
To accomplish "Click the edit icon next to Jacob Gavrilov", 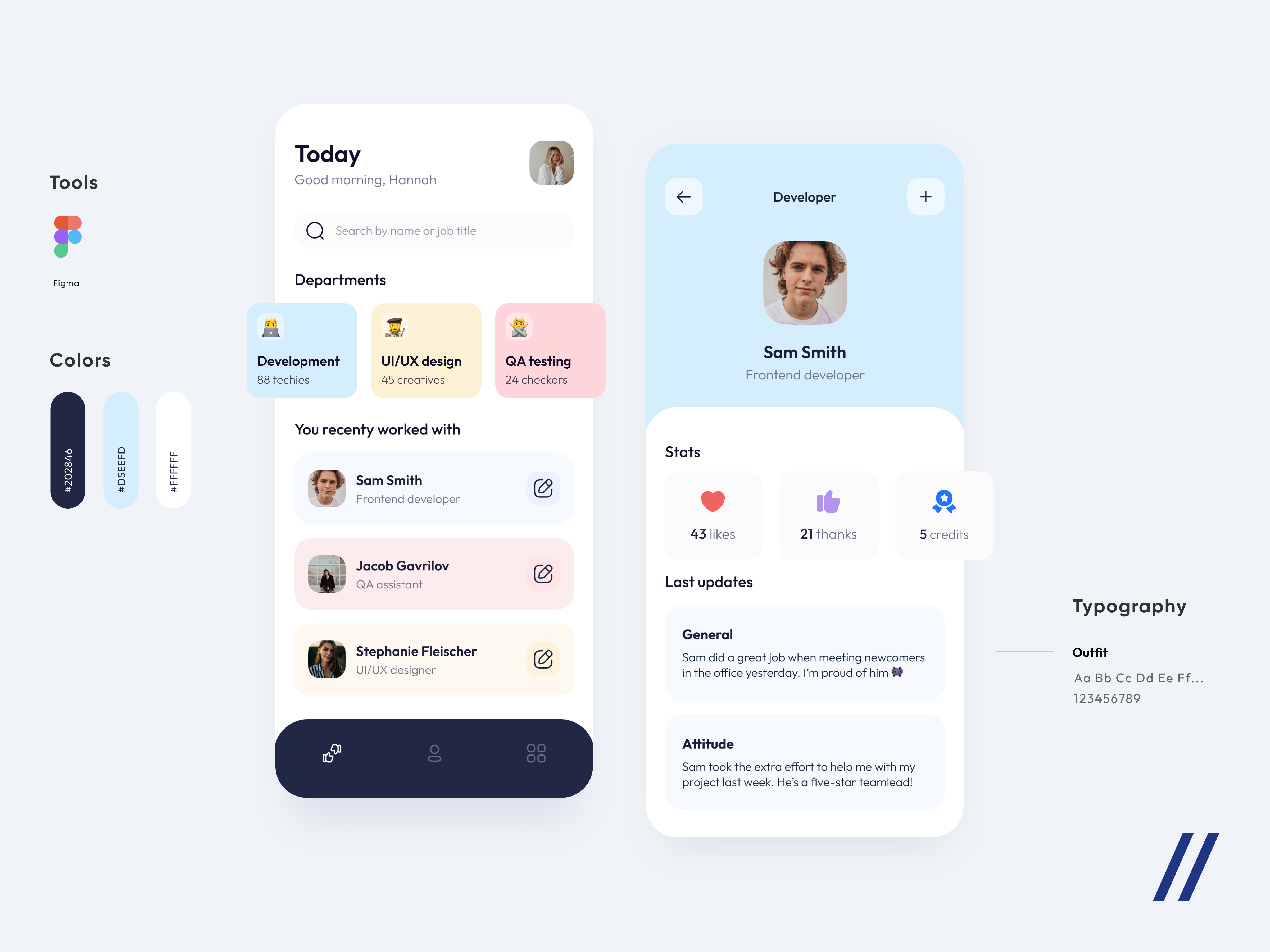I will [x=543, y=573].
